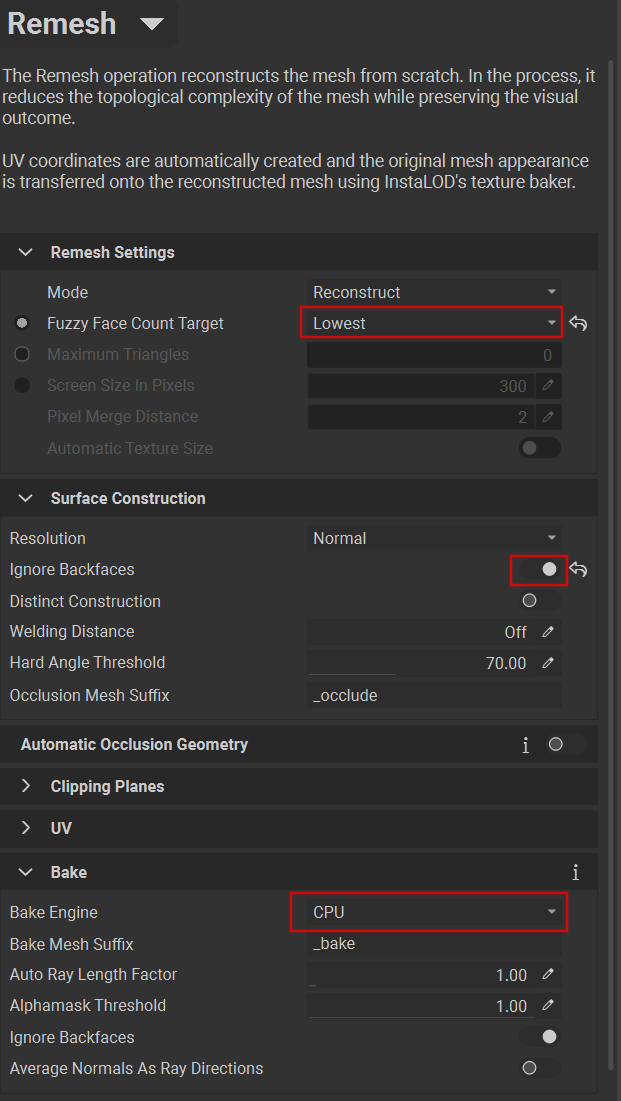Image resolution: width=621 pixels, height=1101 pixels.
Task: Enable Automatic Occlusion Geometry toggle
Action: tap(566, 745)
